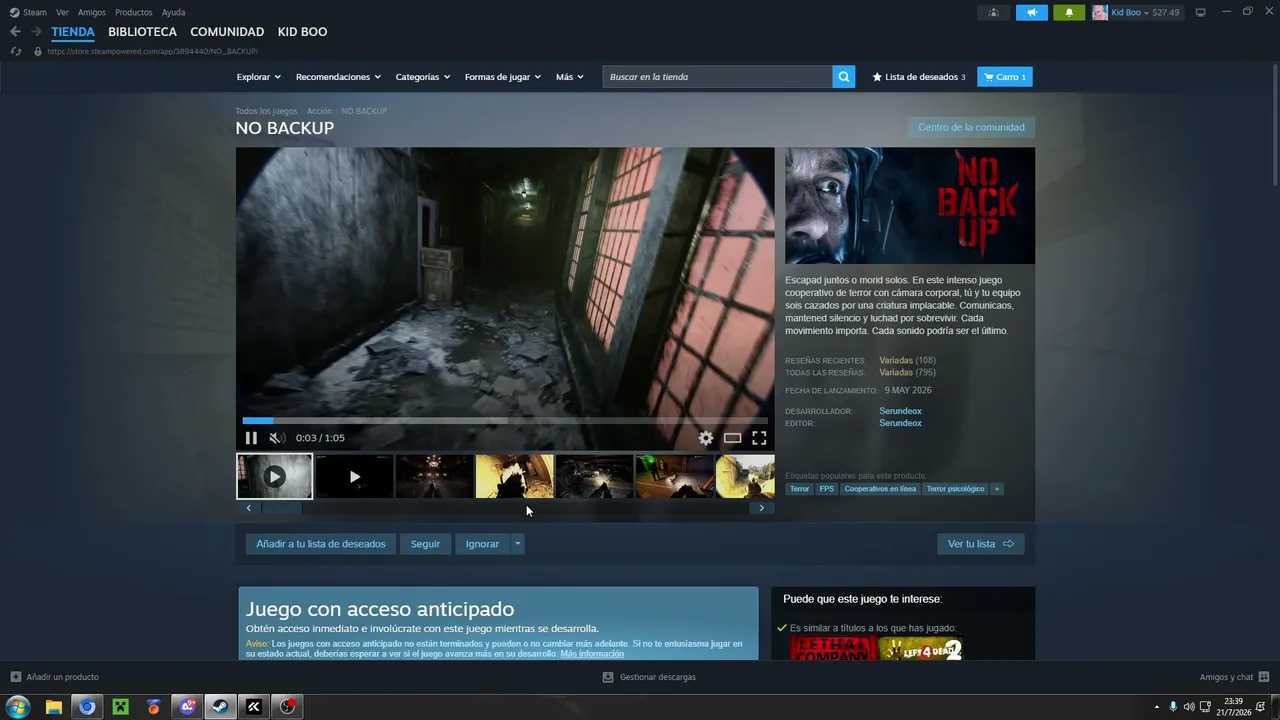The width and height of the screenshot is (1280, 720).
Task: Open 'Amigos y chat' panel
Action: click(1234, 677)
